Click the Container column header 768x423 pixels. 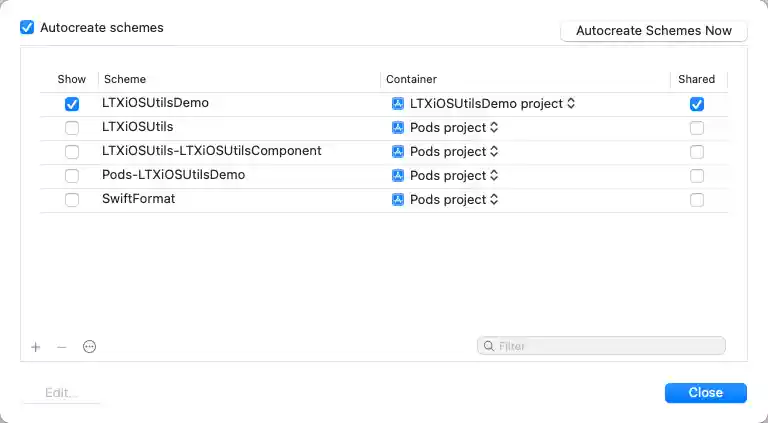click(x=411, y=79)
